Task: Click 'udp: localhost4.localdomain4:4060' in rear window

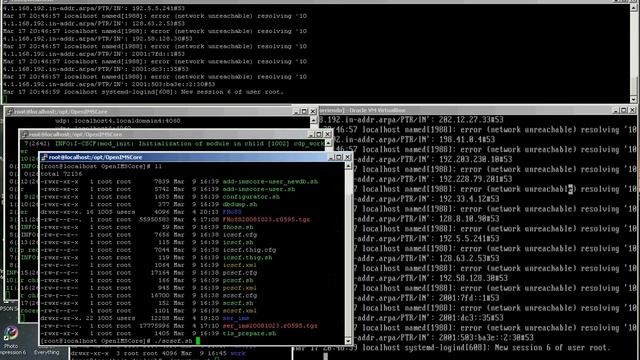Action: pyautogui.click(x=118, y=121)
